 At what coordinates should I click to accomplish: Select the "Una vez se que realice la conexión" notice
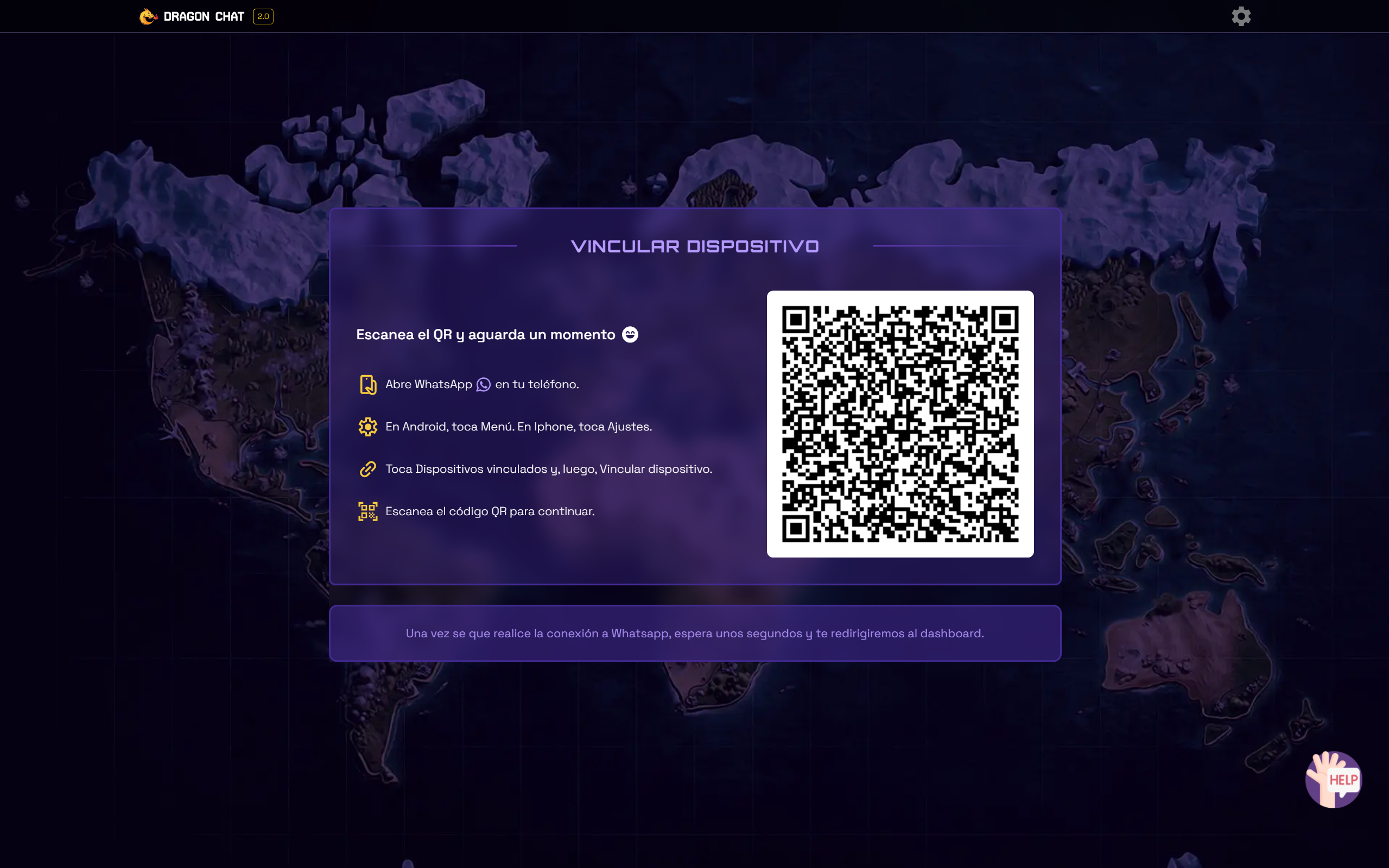(x=695, y=633)
